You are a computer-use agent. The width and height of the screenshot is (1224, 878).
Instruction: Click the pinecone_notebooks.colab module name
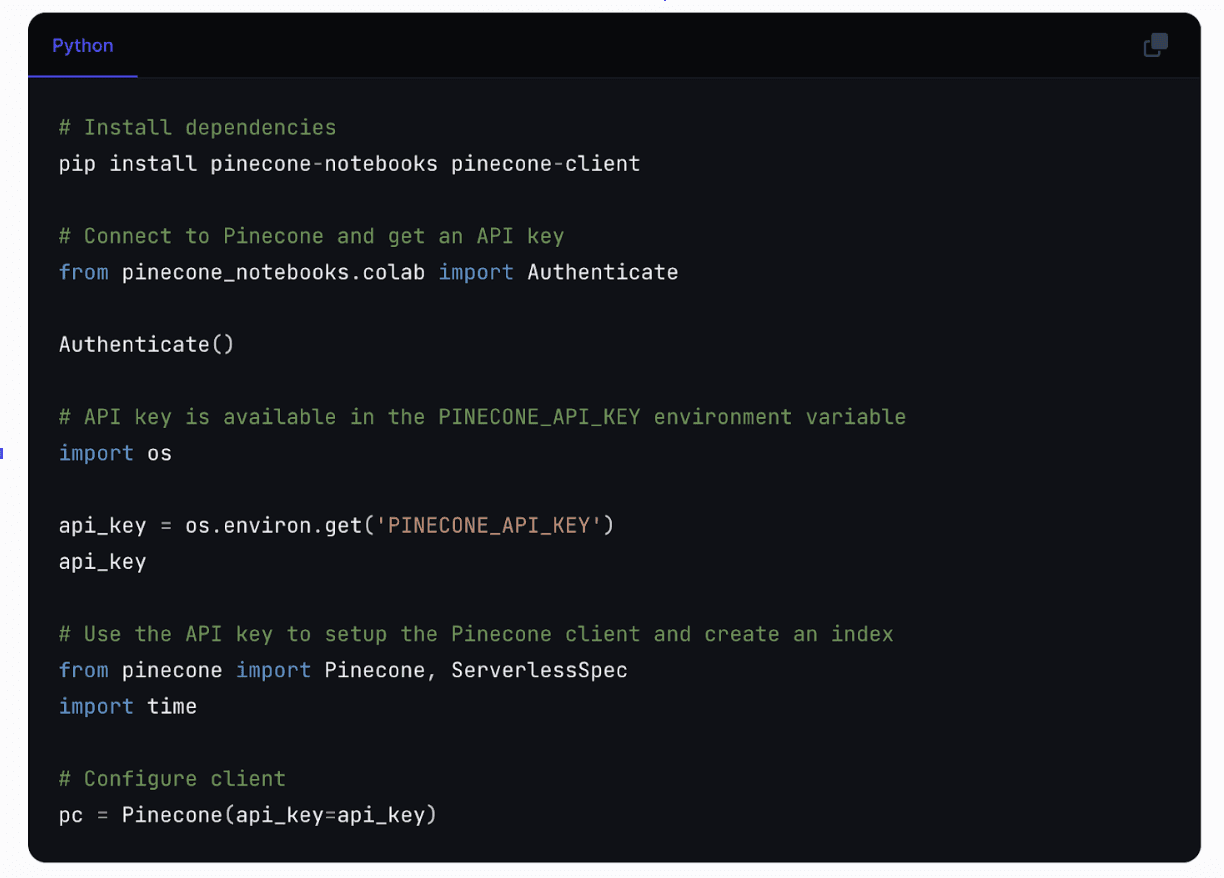pos(273,272)
